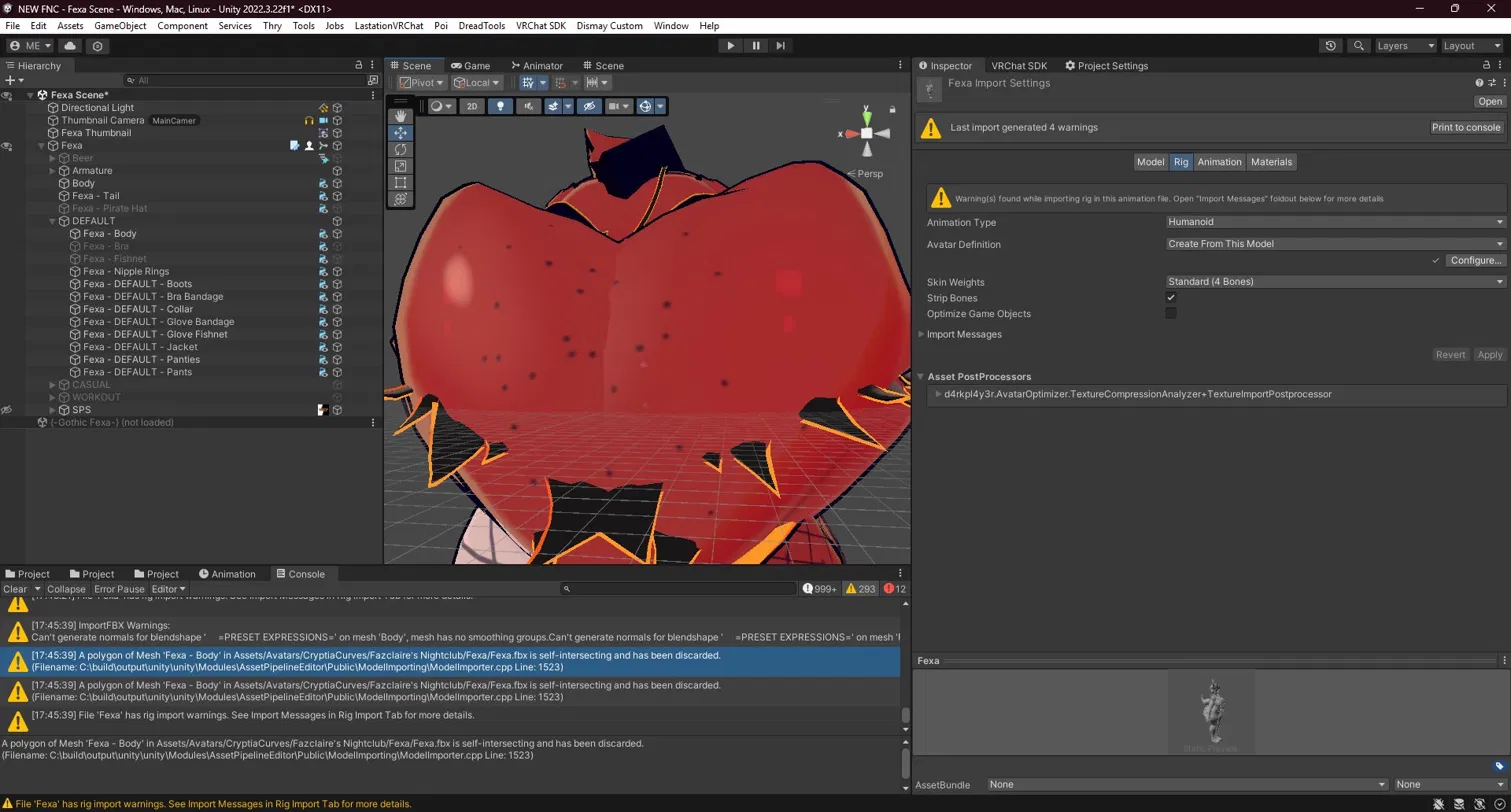
Task: Open the Layers dropdown
Action: pyautogui.click(x=1405, y=46)
